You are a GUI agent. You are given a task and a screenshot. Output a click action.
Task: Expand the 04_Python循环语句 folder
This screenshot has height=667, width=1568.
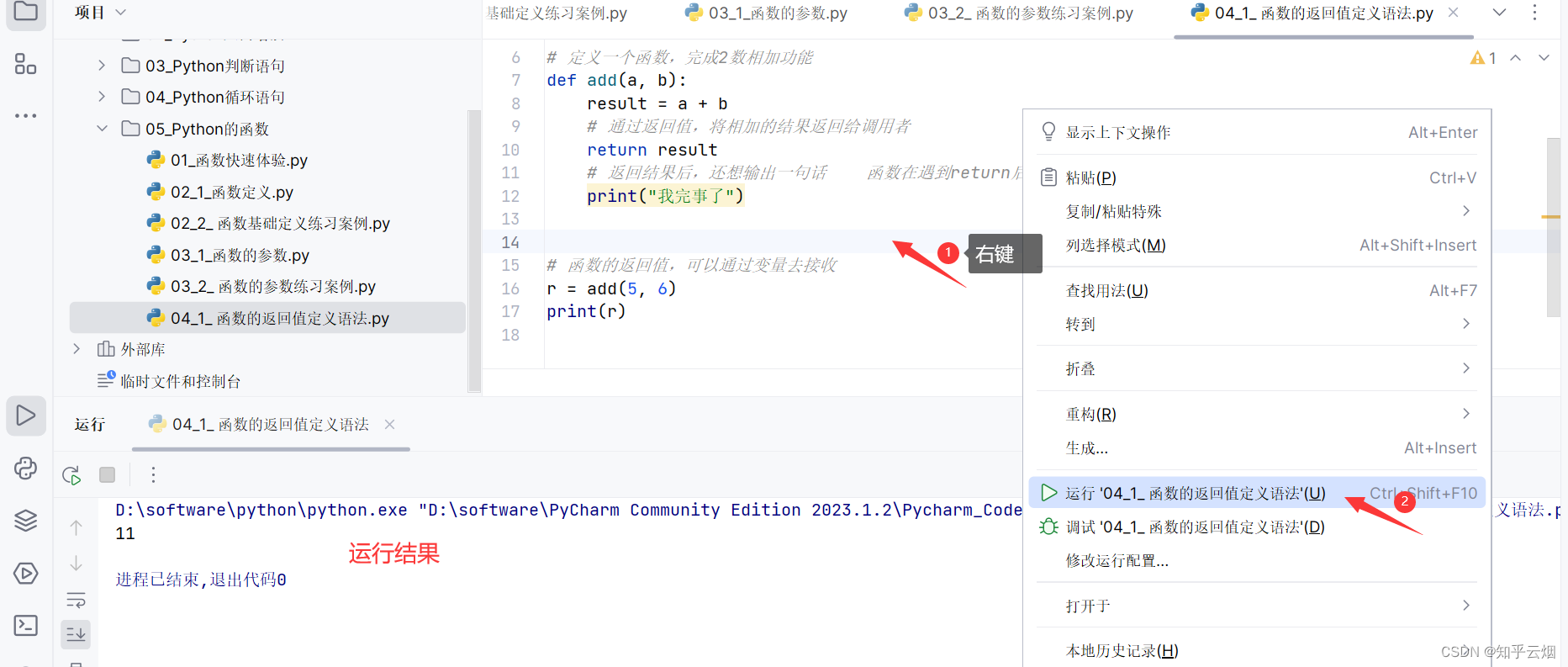tap(102, 97)
